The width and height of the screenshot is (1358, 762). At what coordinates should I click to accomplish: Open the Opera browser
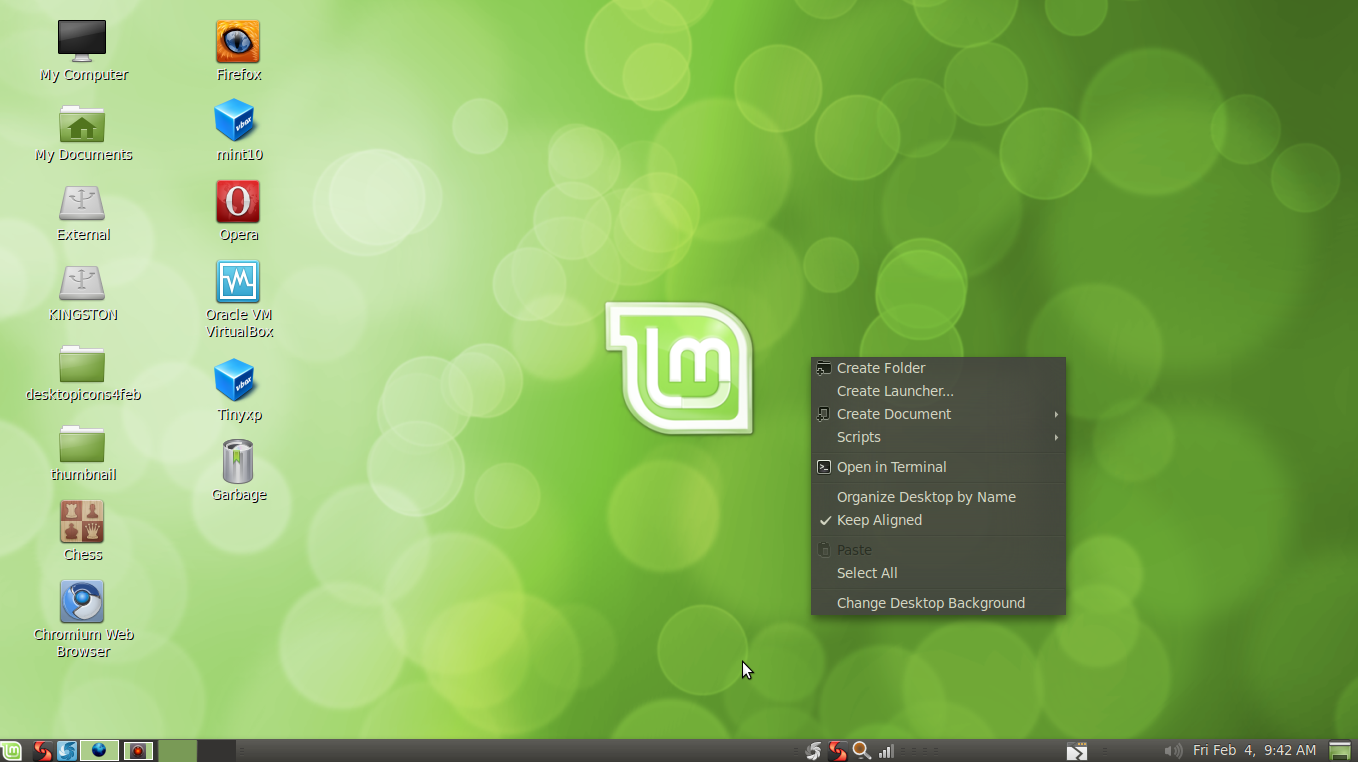[237, 203]
